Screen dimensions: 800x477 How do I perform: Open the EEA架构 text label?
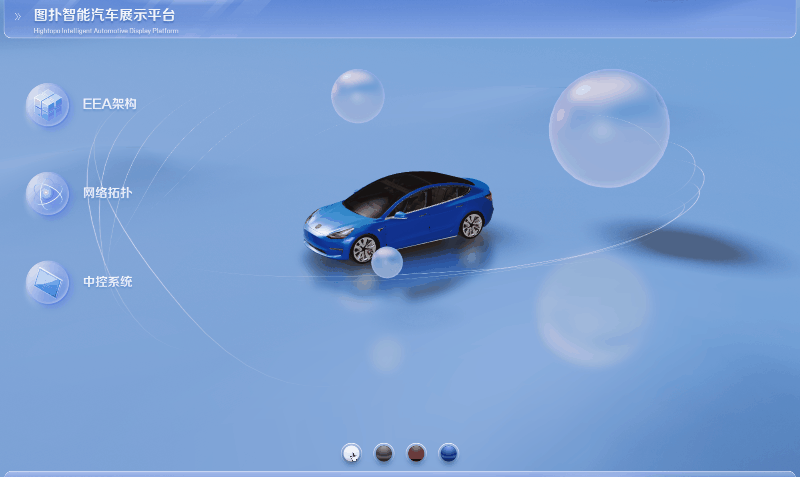pos(110,104)
